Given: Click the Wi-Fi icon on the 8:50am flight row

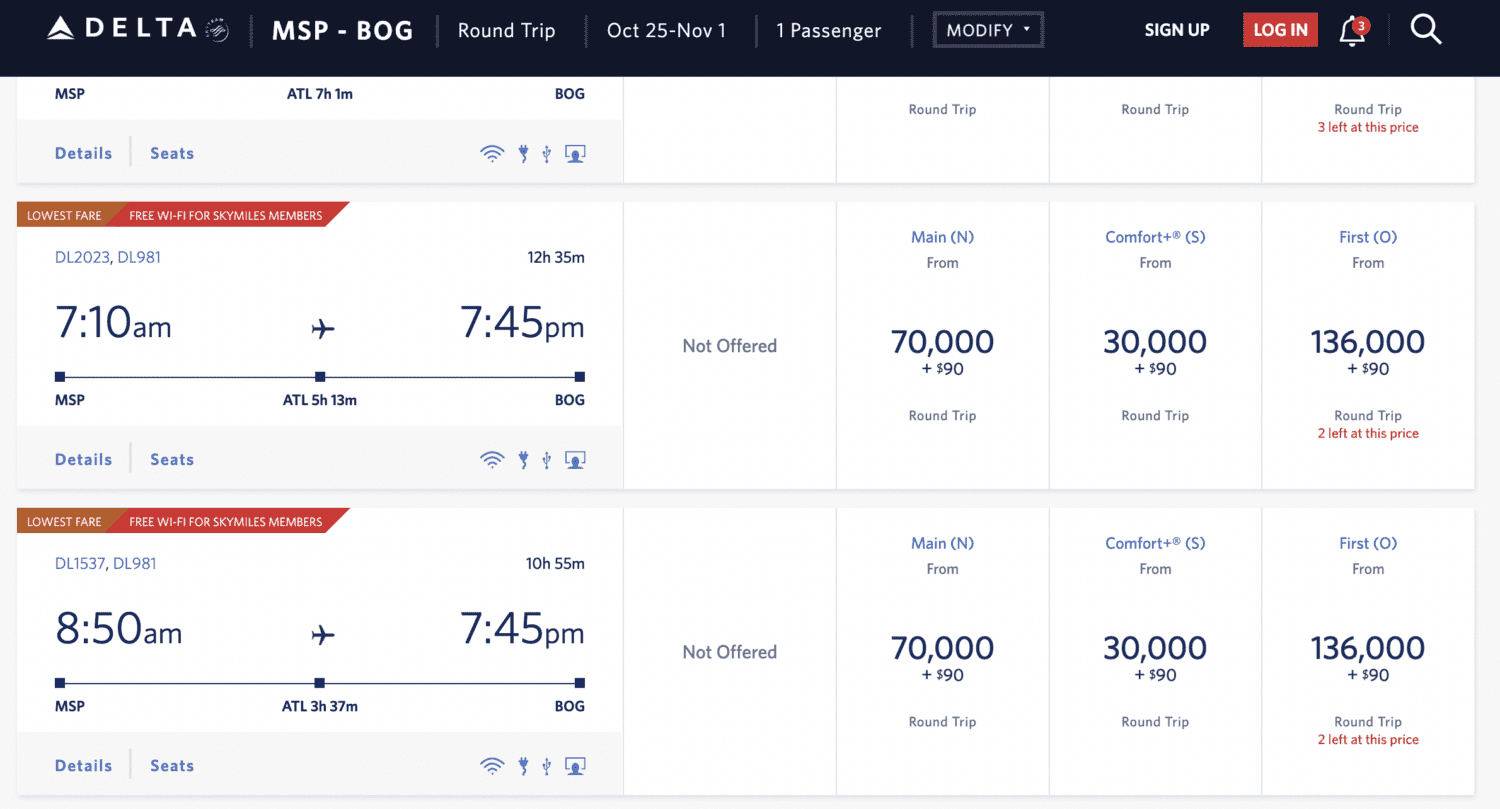Looking at the screenshot, I should [492, 765].
